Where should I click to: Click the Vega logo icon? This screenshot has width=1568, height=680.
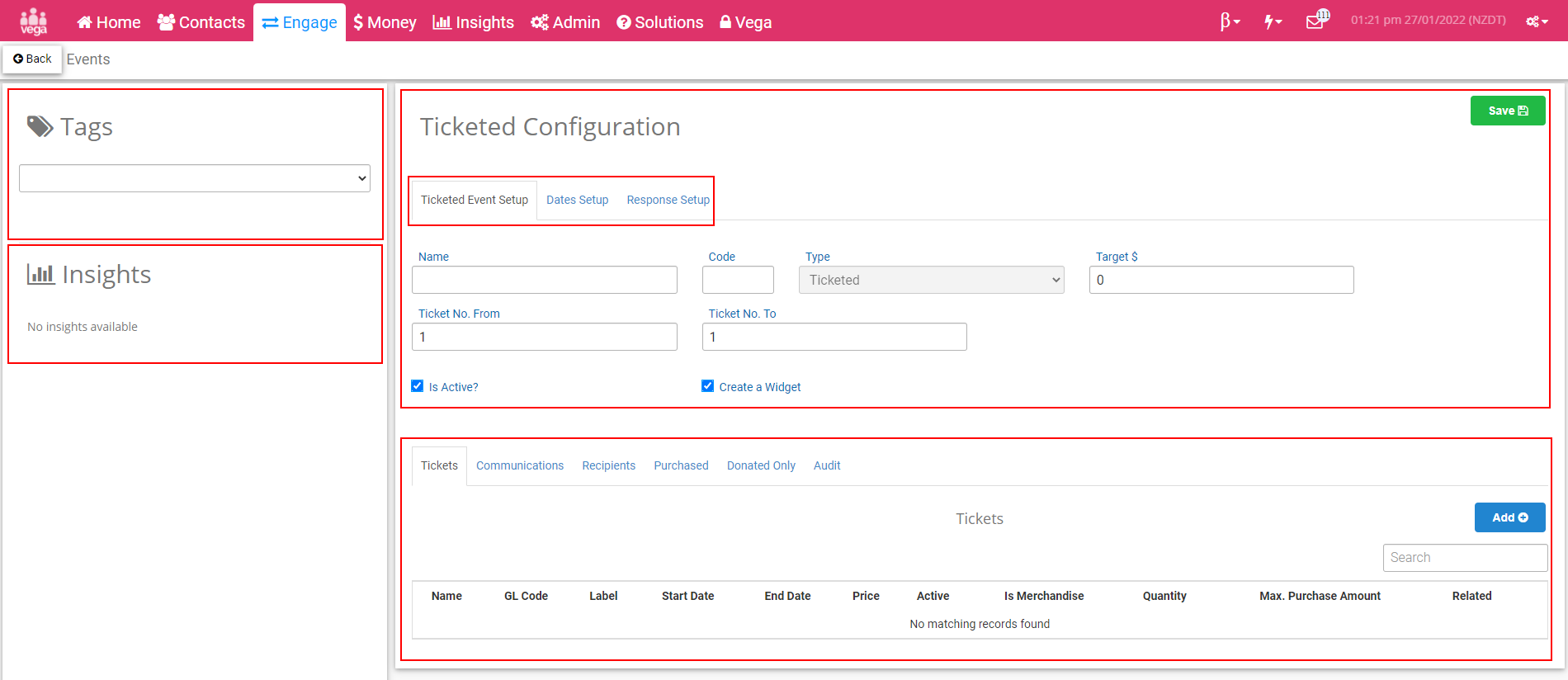(33, 21)
